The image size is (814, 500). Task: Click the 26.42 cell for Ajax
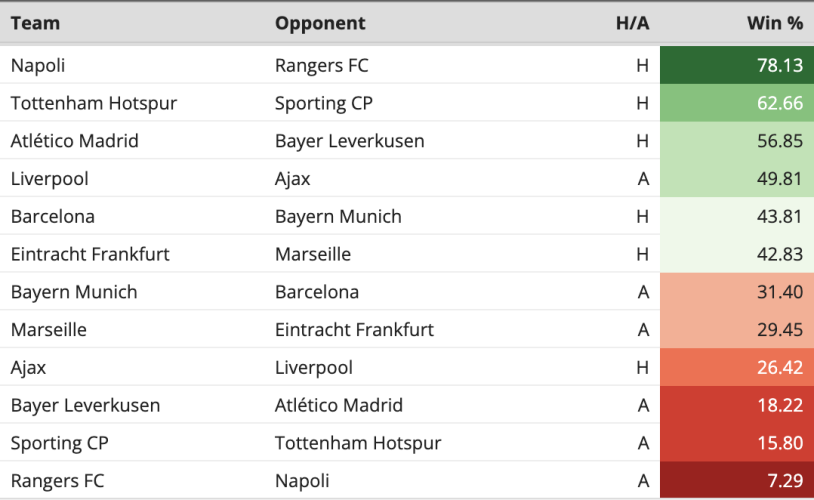pyautogui.click(x=737, y=367)
